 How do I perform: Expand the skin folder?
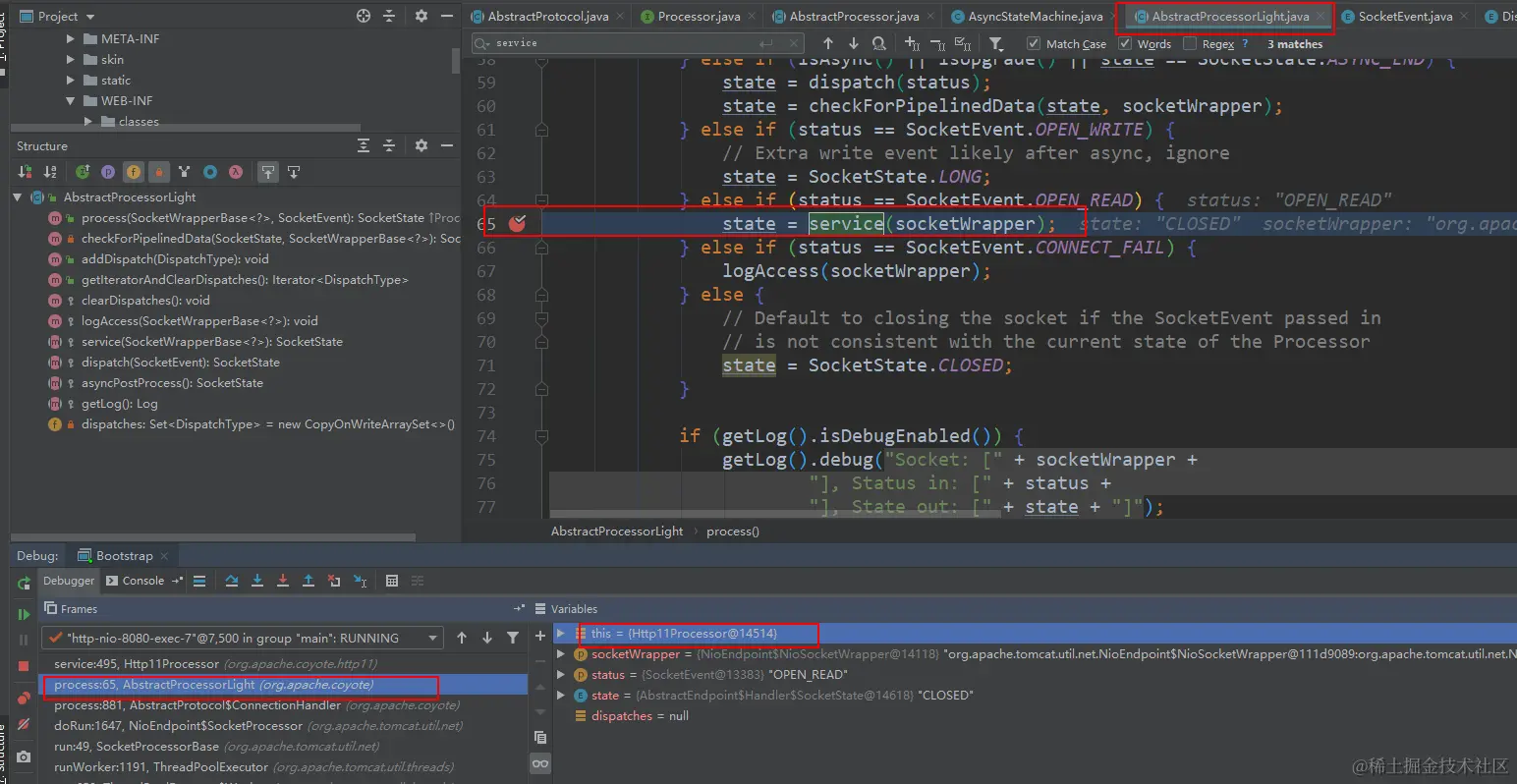(71, 60)
